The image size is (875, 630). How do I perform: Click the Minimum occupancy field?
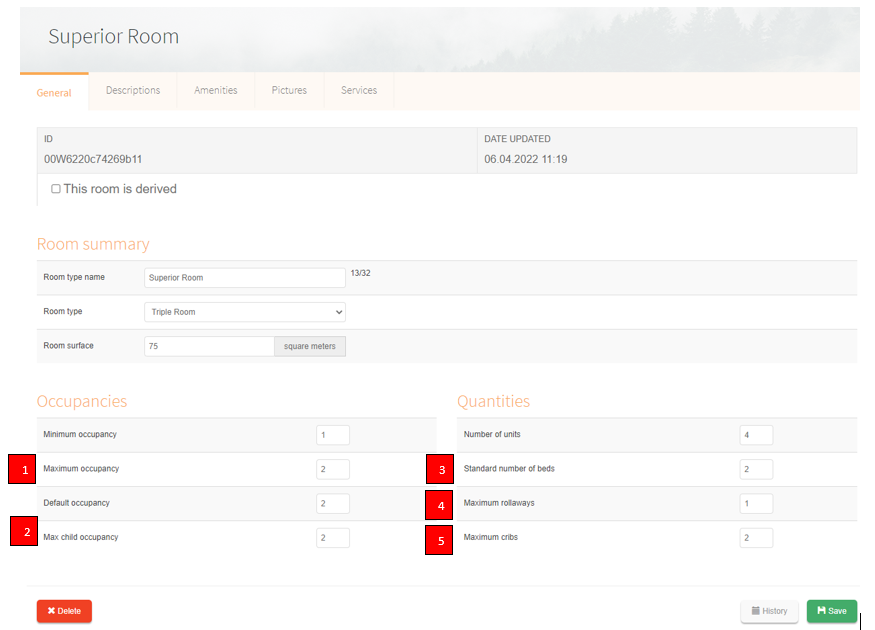[x=333, y=435]
